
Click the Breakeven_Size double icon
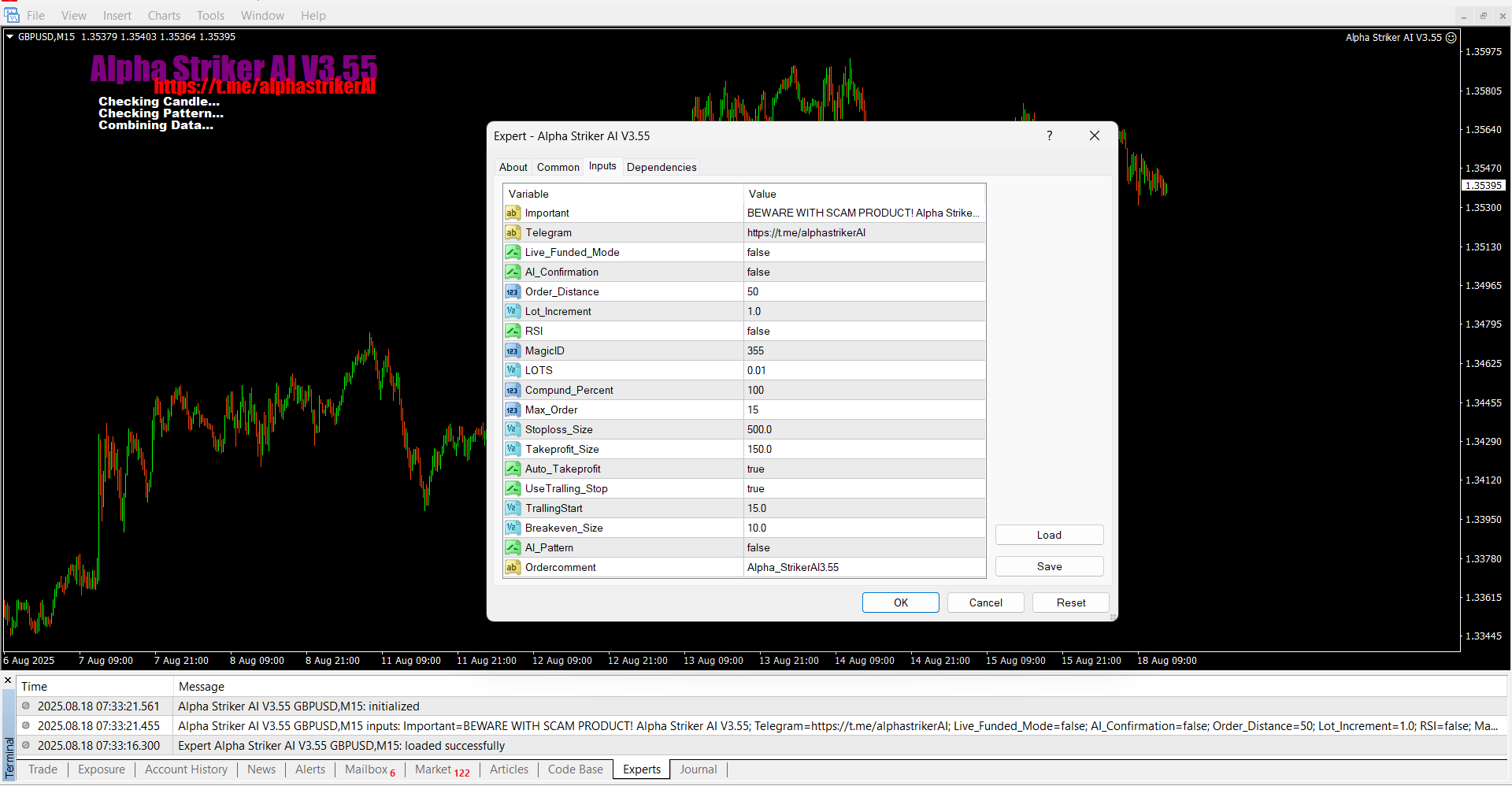coord(513,528)
